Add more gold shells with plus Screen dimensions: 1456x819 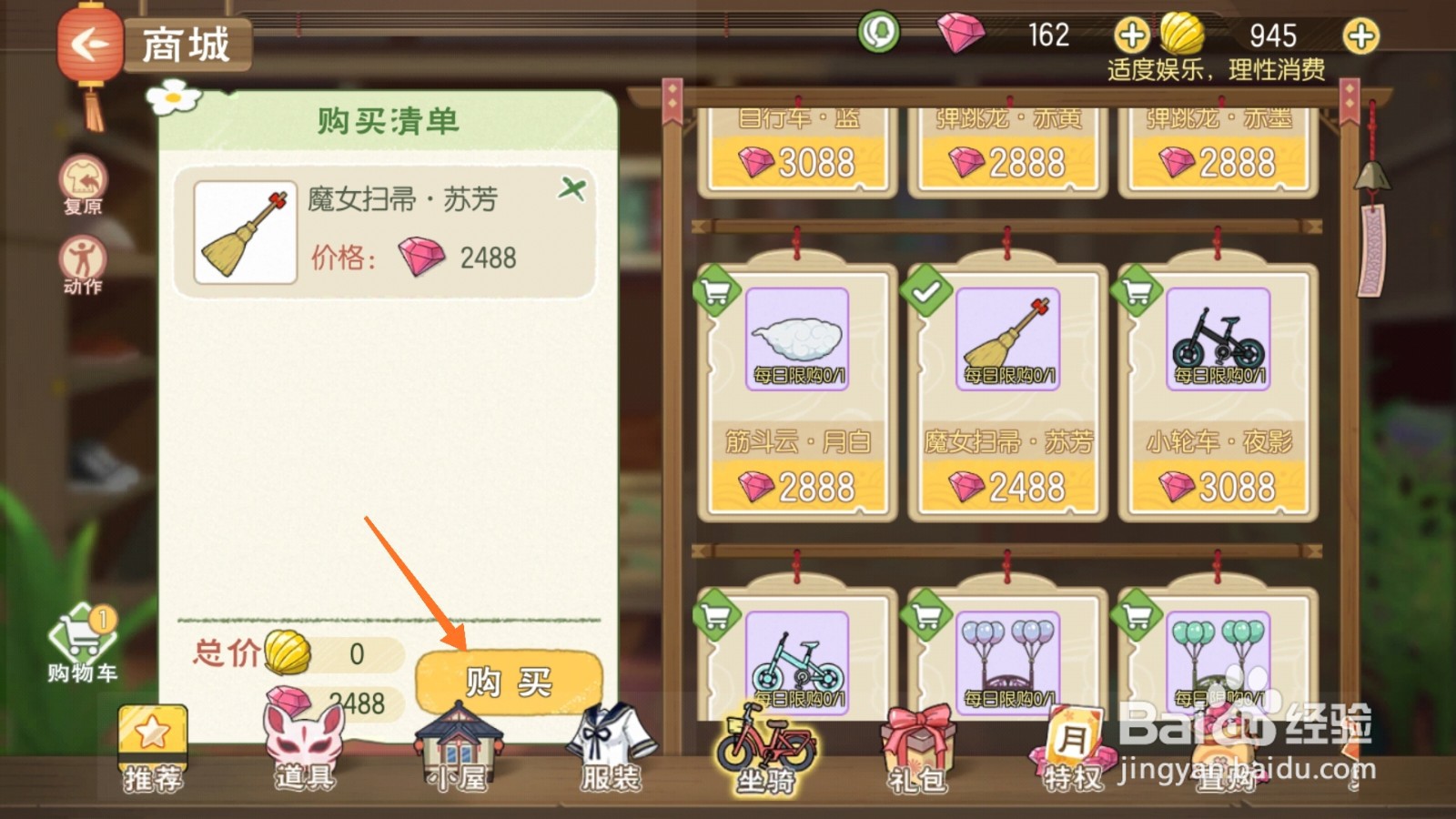(x=1361, y=35)
